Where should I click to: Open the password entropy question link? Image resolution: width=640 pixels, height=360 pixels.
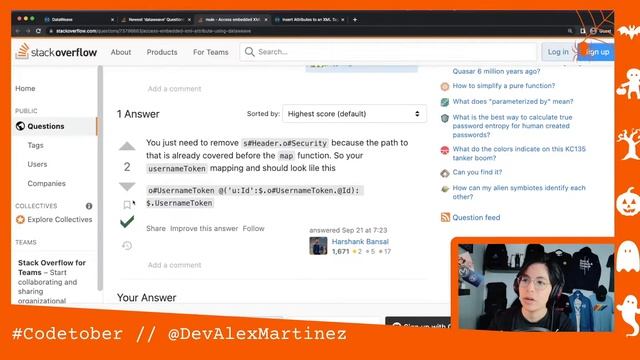point(512,126)
